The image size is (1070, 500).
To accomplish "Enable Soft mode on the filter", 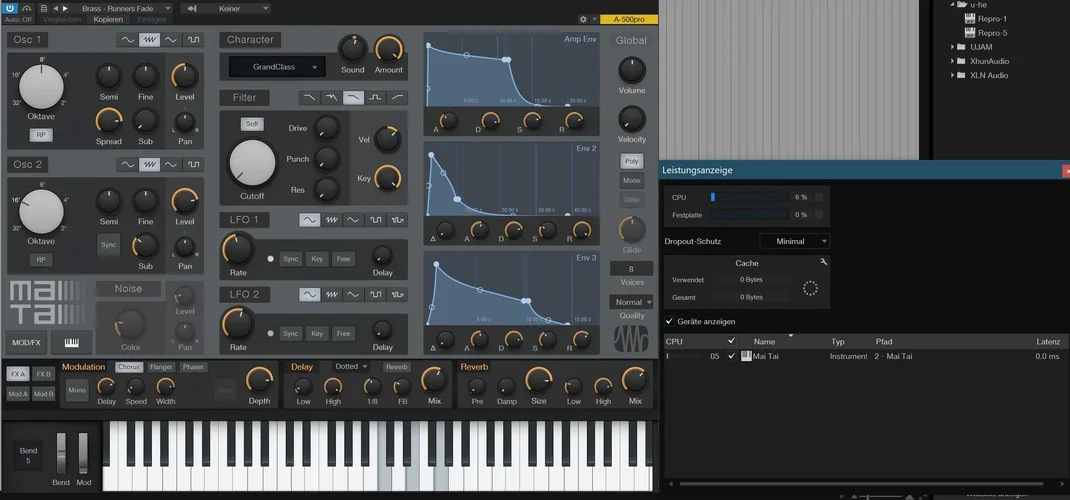I will pyautogui.click(x=252, y=124).
